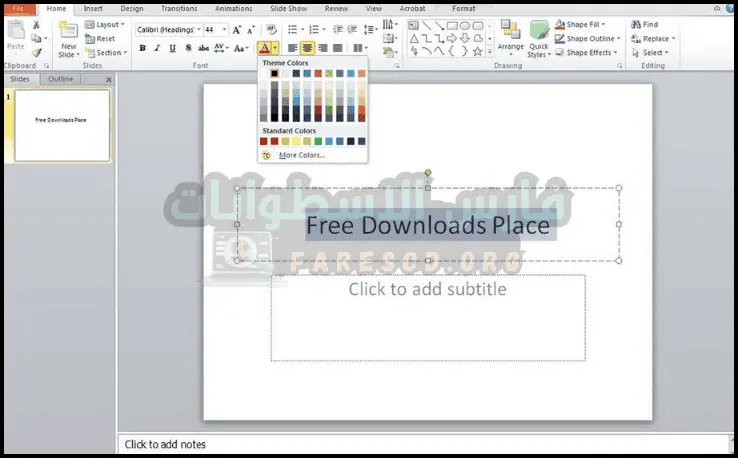Click the 'Click to add subtitle' placeholder
Screen dimensions: 738x458
point(427,318)
